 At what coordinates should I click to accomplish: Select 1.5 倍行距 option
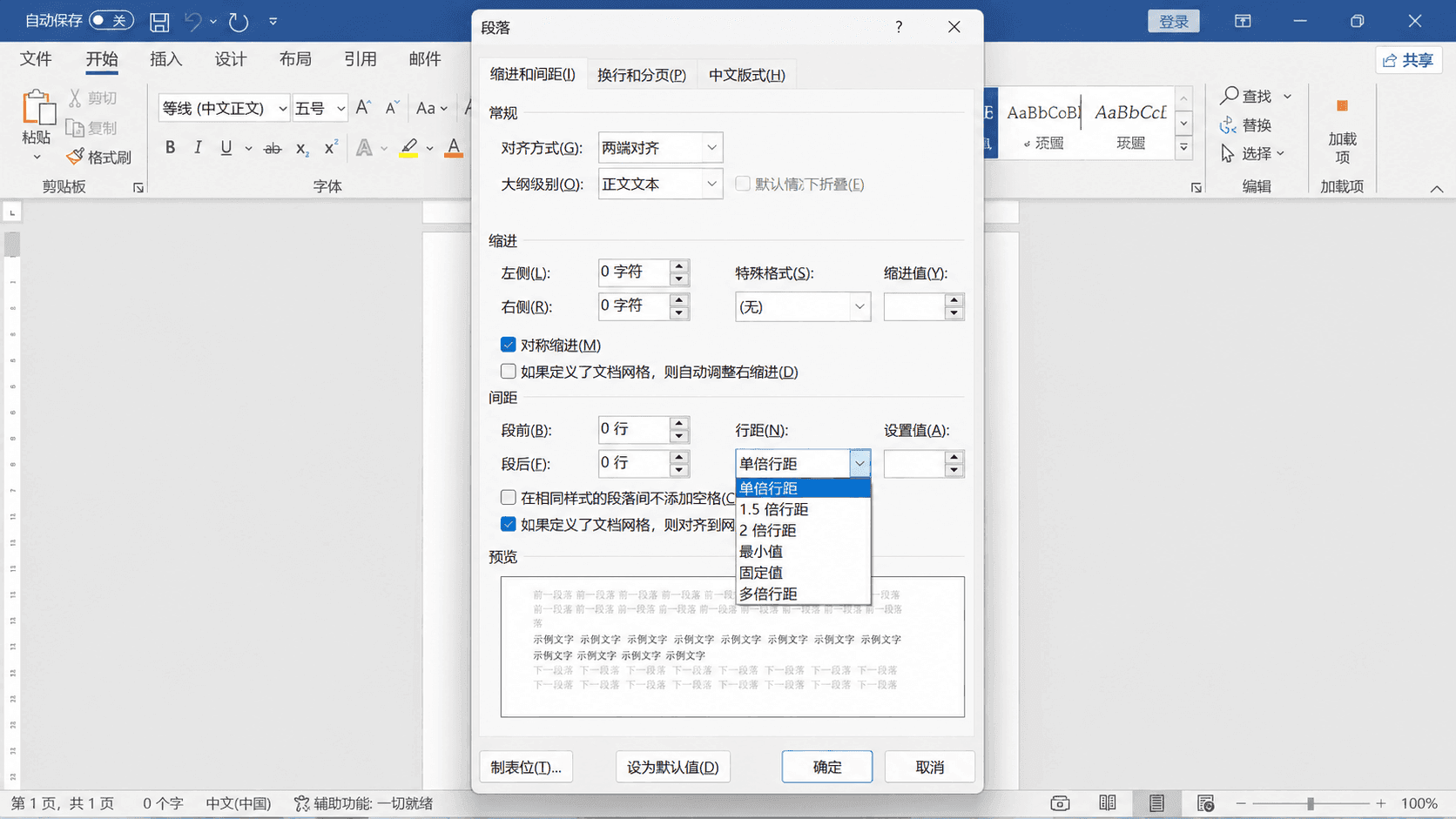coord(803,509)
